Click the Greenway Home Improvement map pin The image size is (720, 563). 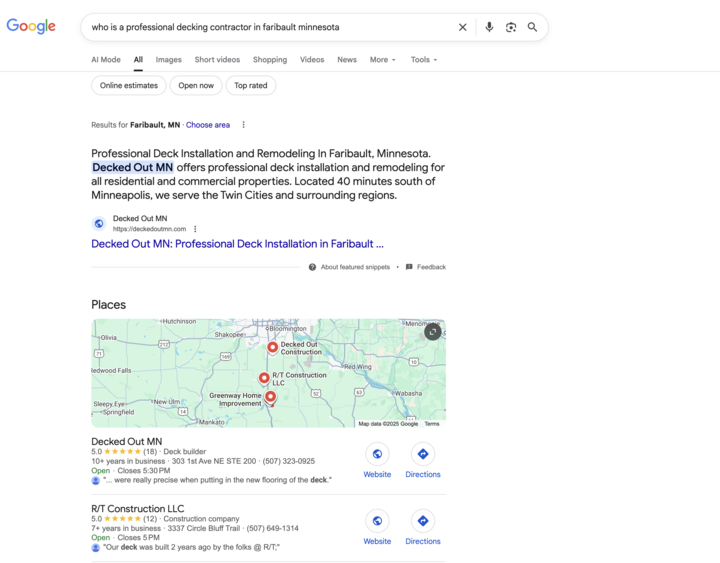pyautogui.click(x=270, y=397)
